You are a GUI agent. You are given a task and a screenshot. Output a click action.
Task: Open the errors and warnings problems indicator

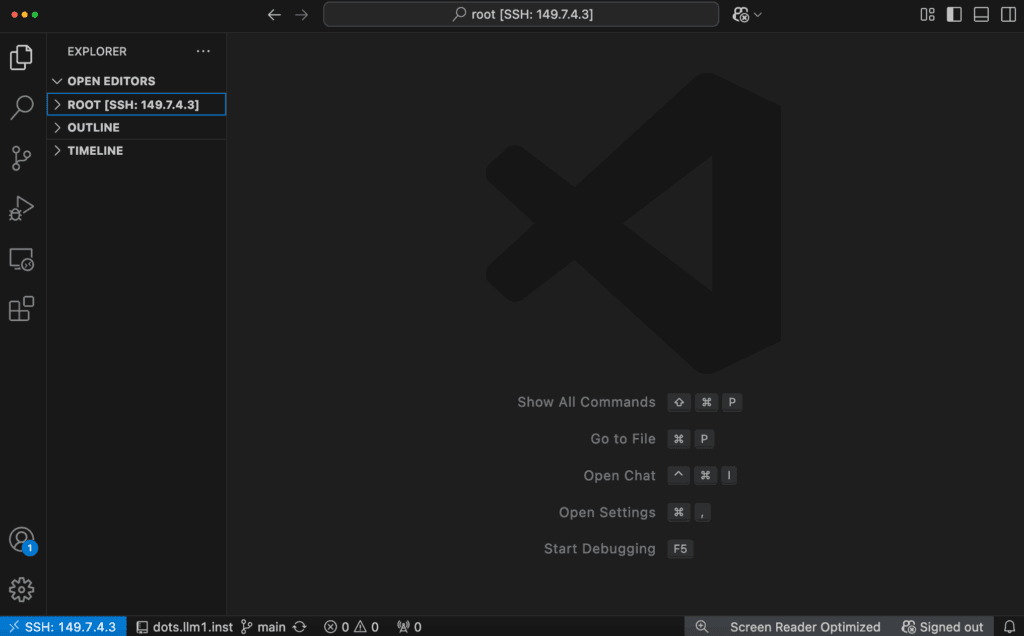coord(351,627)
